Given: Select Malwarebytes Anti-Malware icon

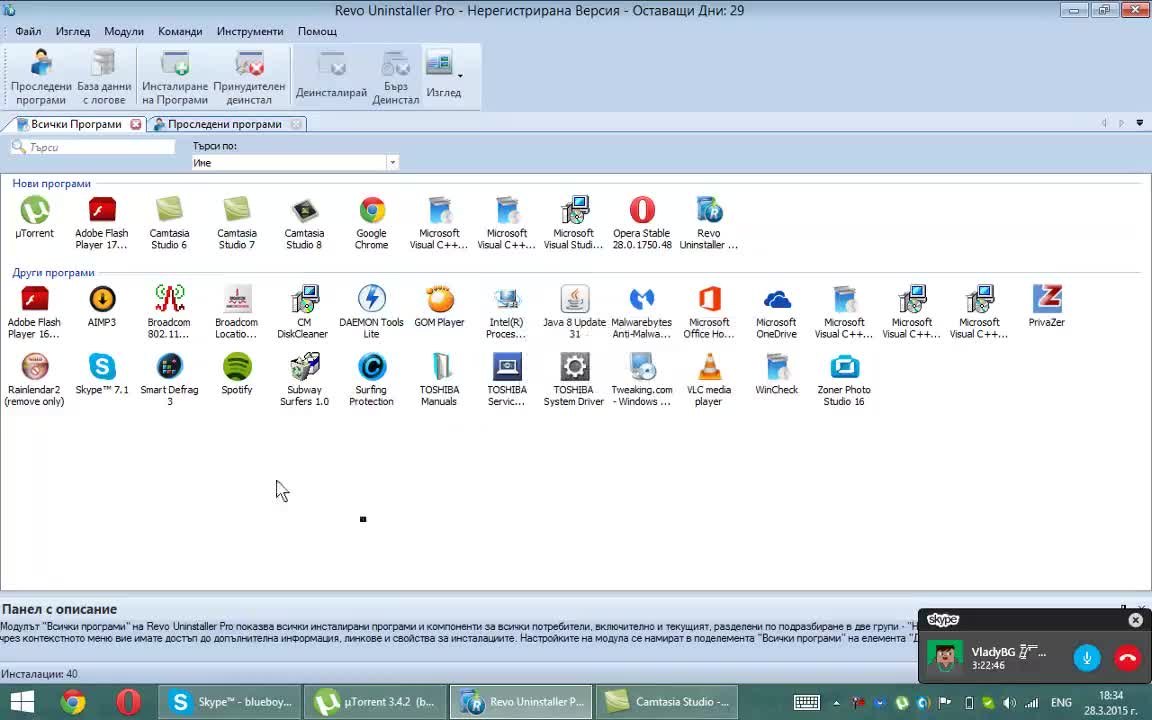Looking at the screenshot, I should coord(642,300).
